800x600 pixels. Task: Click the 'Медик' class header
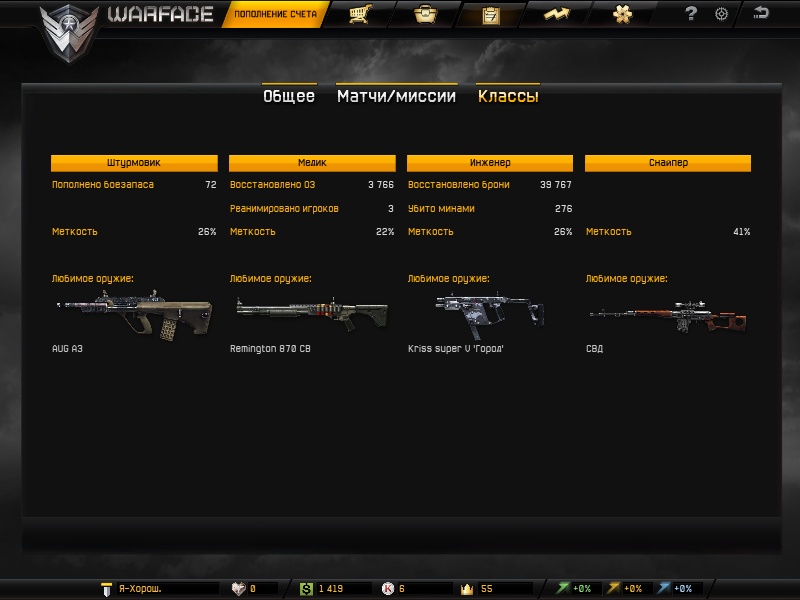[x=312, y=163]
